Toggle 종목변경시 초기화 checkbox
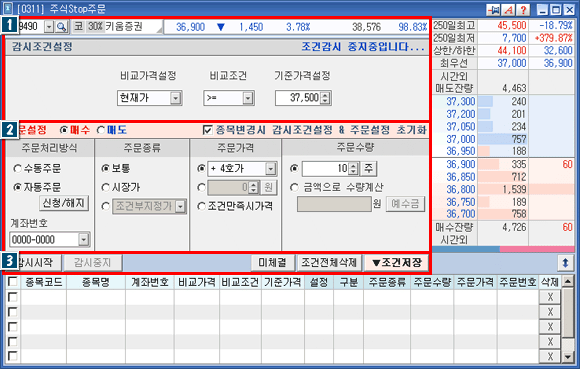The height and width of the screenshot is (369, 580). click(x=208, y=130)
